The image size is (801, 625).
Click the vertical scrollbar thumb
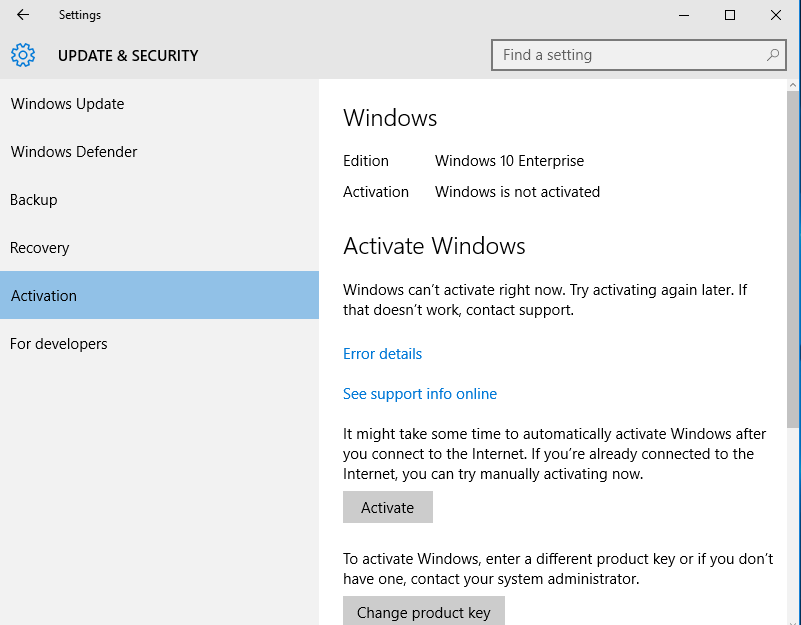click(x=793, y=259)
